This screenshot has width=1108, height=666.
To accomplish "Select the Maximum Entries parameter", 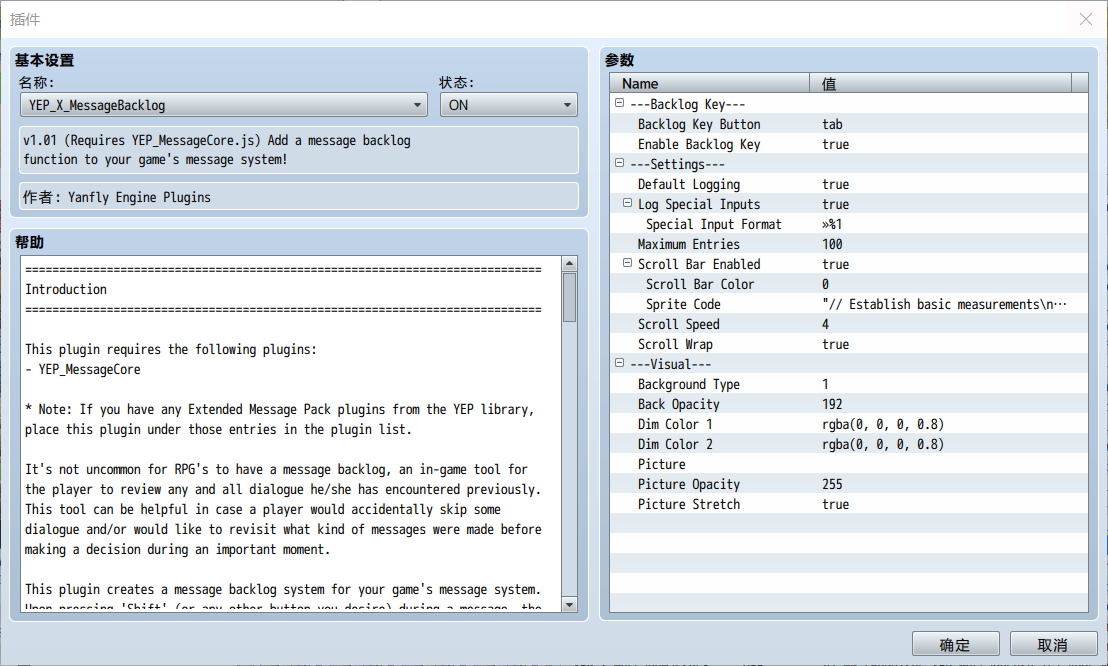I will 849,244.
